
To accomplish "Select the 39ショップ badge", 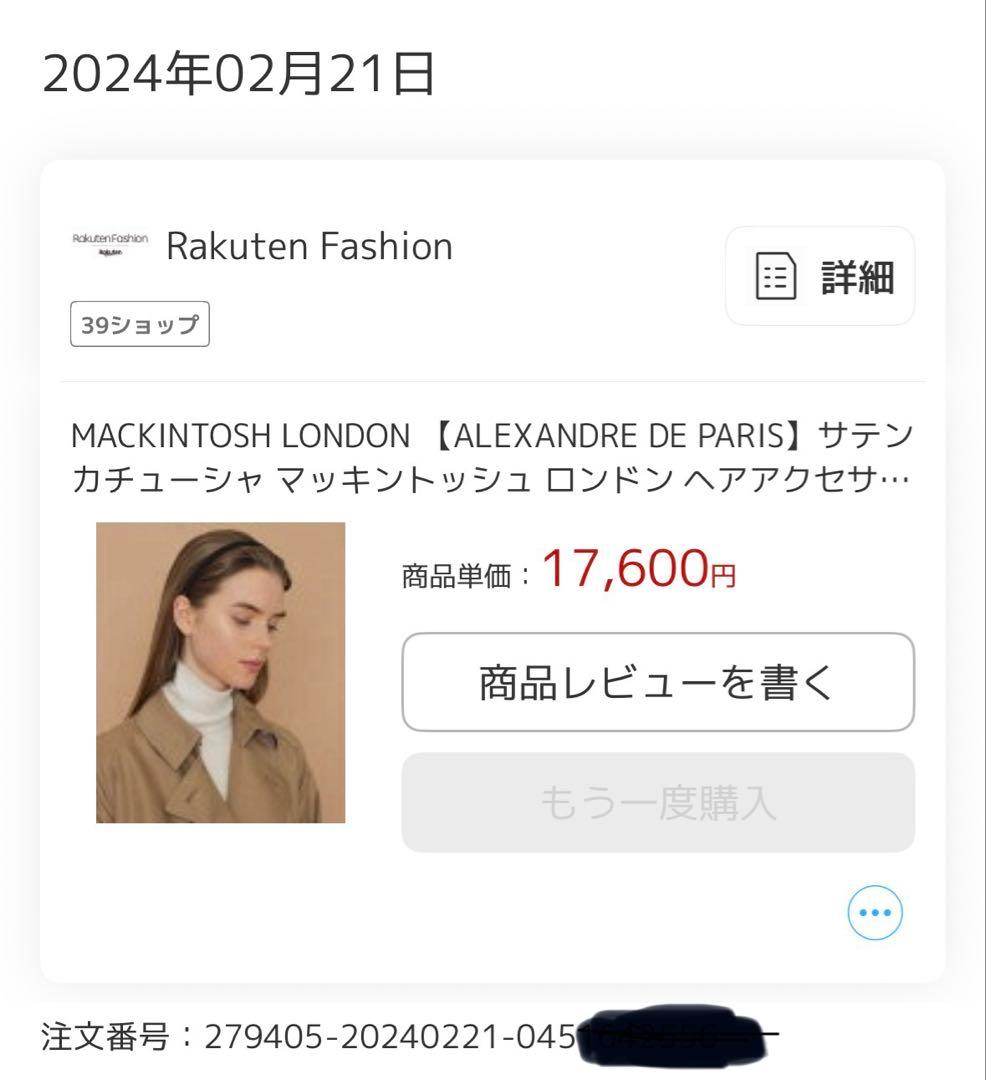I will click(x=139, y=324).
